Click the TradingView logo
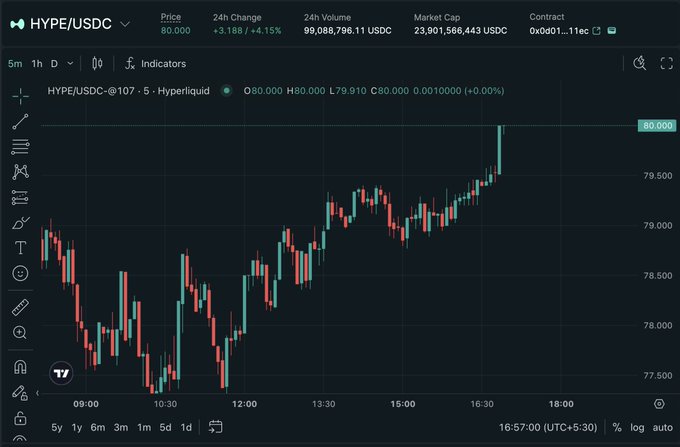This screenshot has height=447, width=680. click(x=61, y=373)
